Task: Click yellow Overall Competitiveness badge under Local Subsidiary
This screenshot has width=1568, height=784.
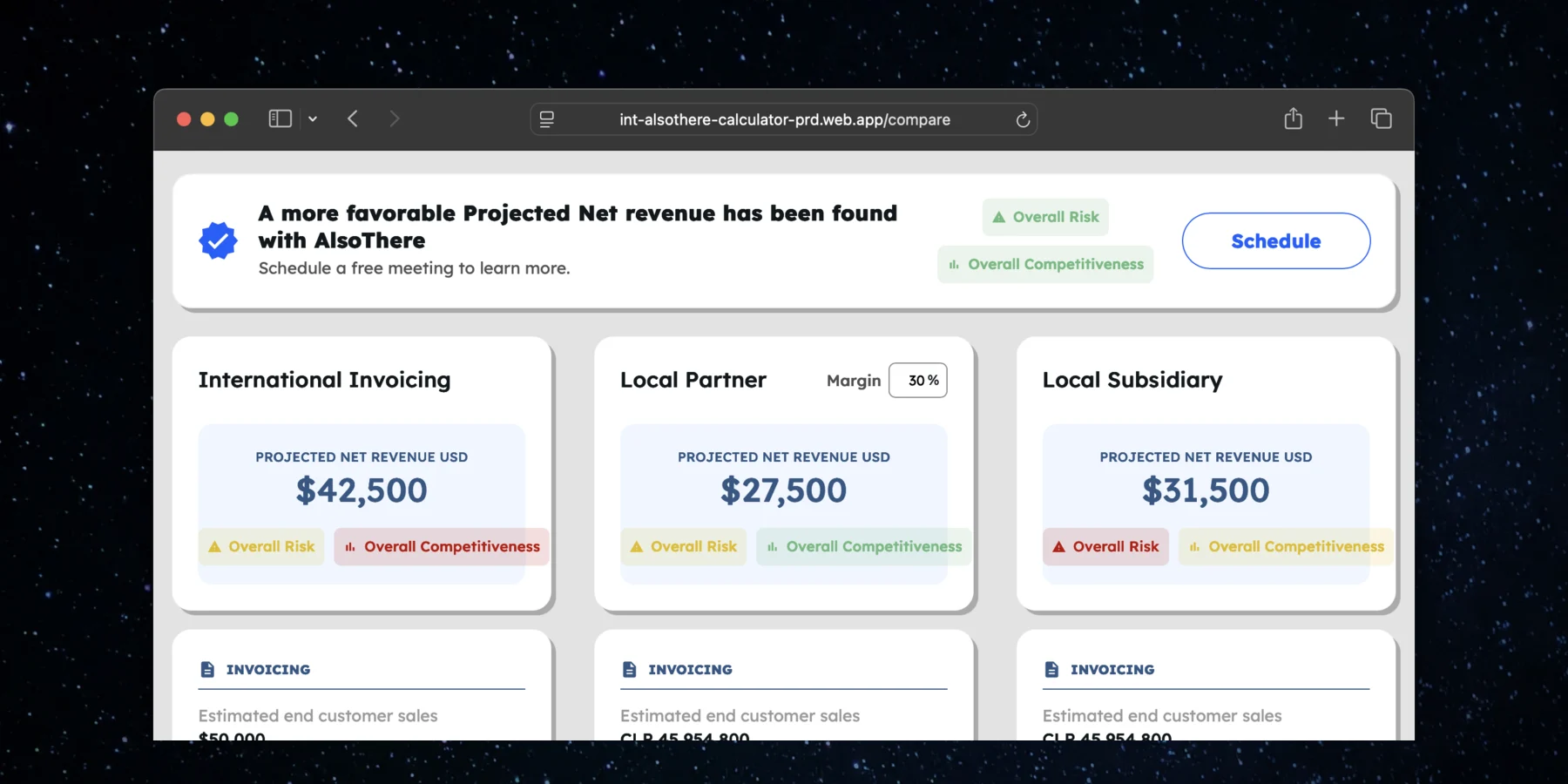Action: (x=1287, y=547)
